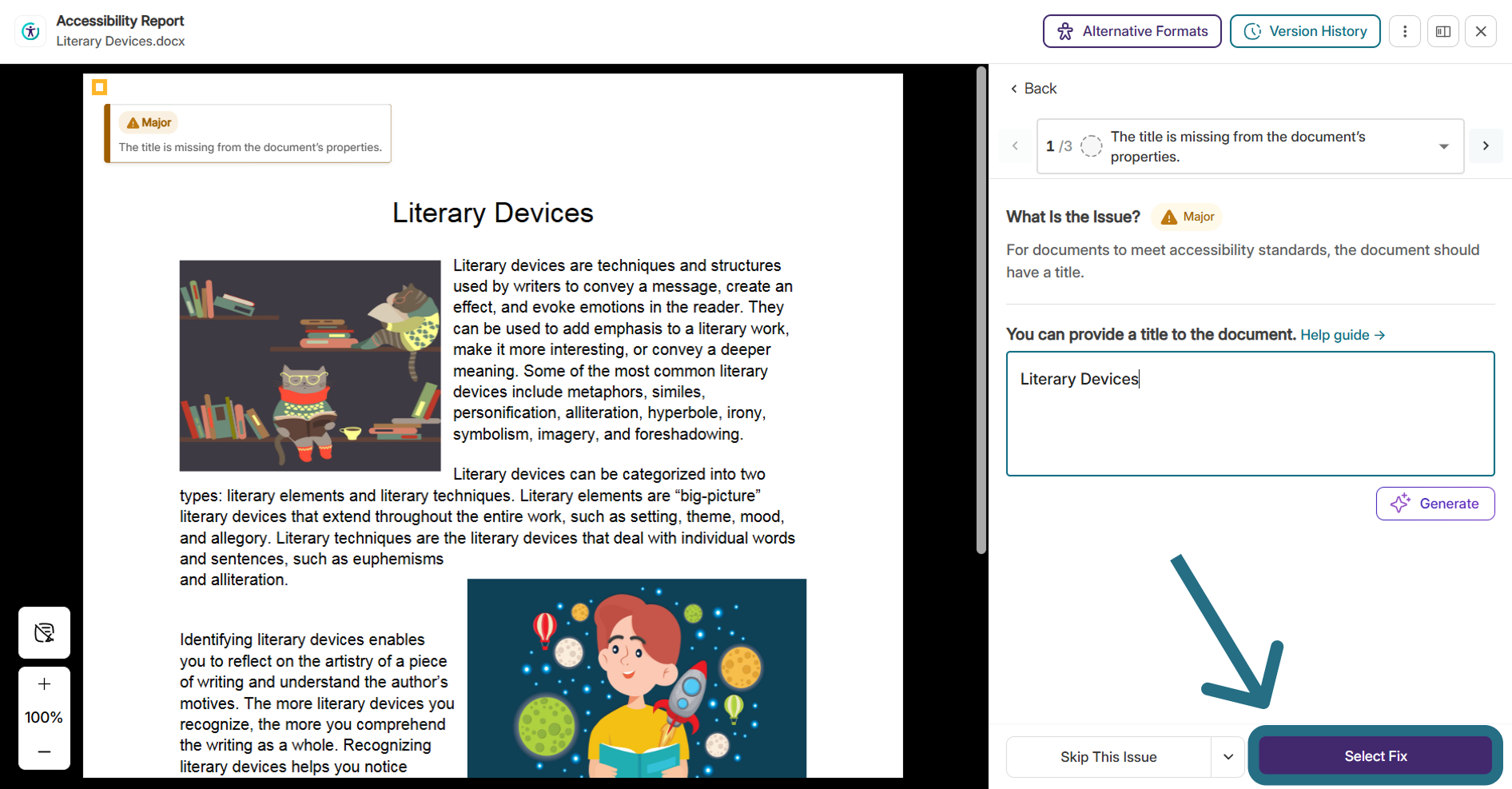This screenshot has width=1512, height=789.
Task: Click Skip This Issue
Action: 1108,757
